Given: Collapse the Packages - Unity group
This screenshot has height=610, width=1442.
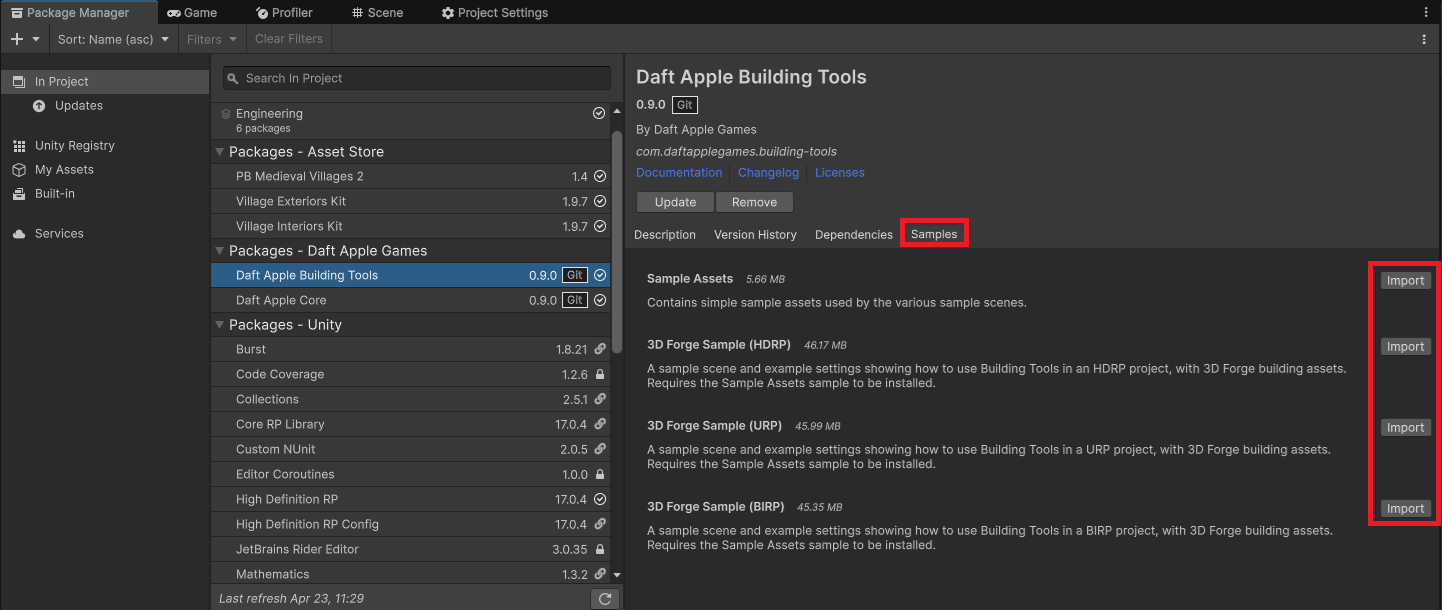Looking at the screenshot, I should (x=219, y=325).
